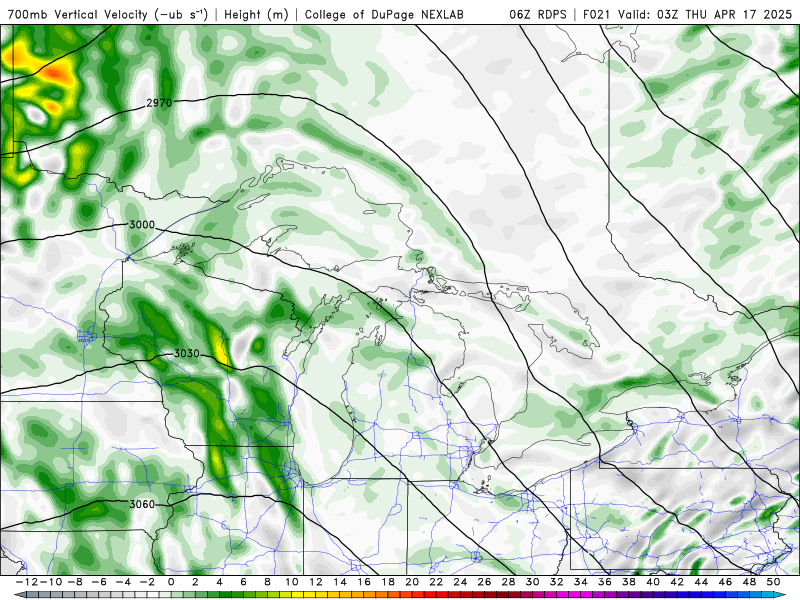Image resolution: width=800 pixels, height=600 pixels.
Task: Click the "700mb Vertical Velocity" title text
Action: tap(77, 14)
